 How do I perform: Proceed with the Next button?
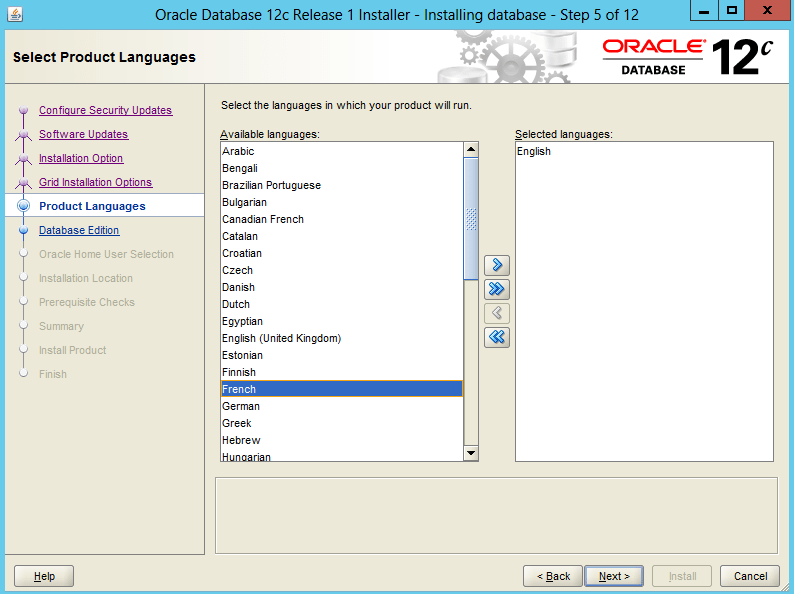point(614,576)
